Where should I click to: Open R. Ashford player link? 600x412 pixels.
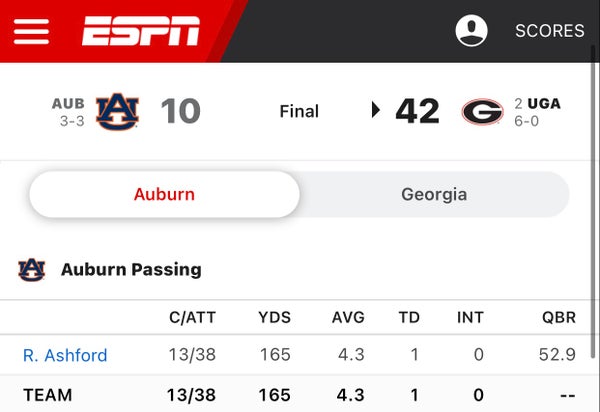(65, 355)
